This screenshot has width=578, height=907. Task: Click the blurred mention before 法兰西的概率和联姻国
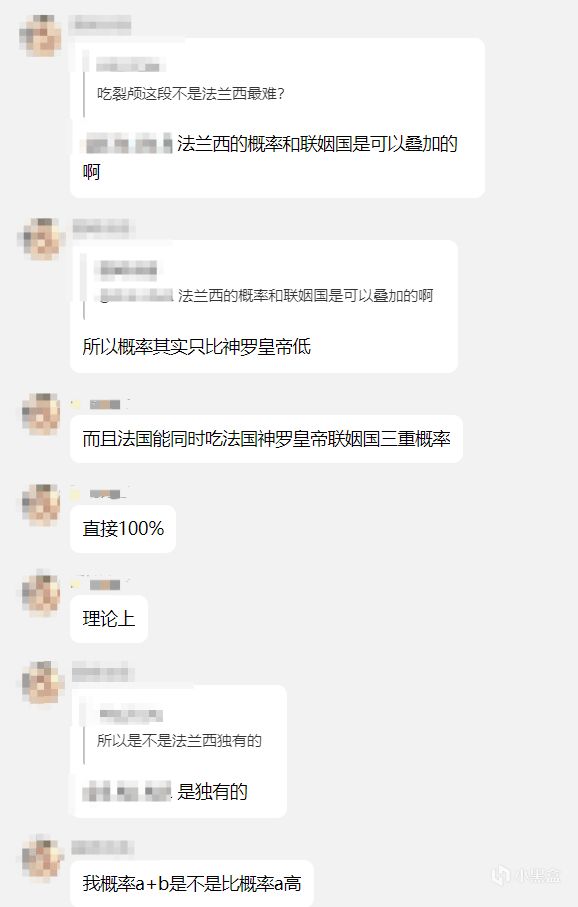point(128,143)
